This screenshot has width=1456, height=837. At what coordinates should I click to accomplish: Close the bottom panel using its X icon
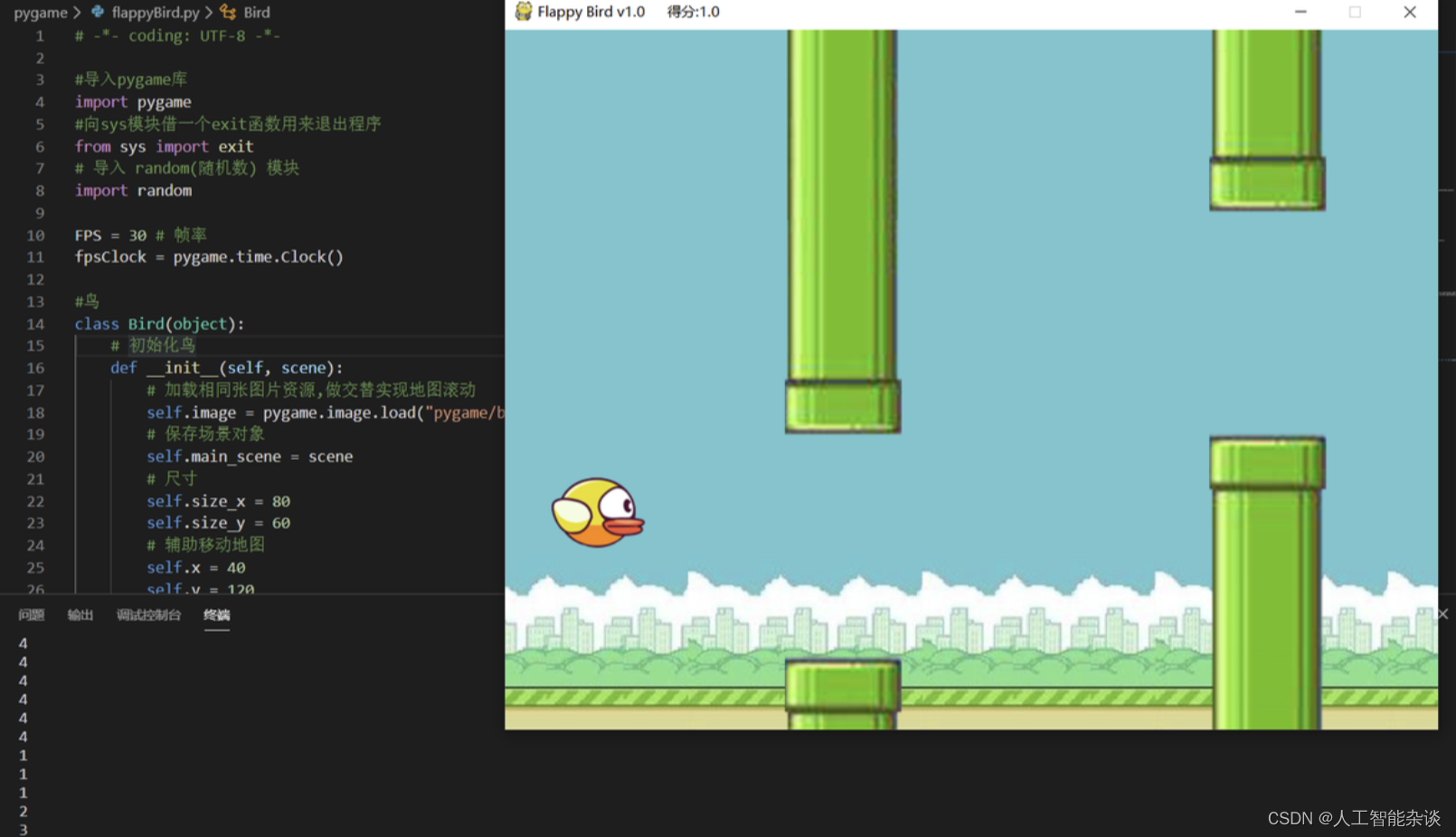[1442, 614]
